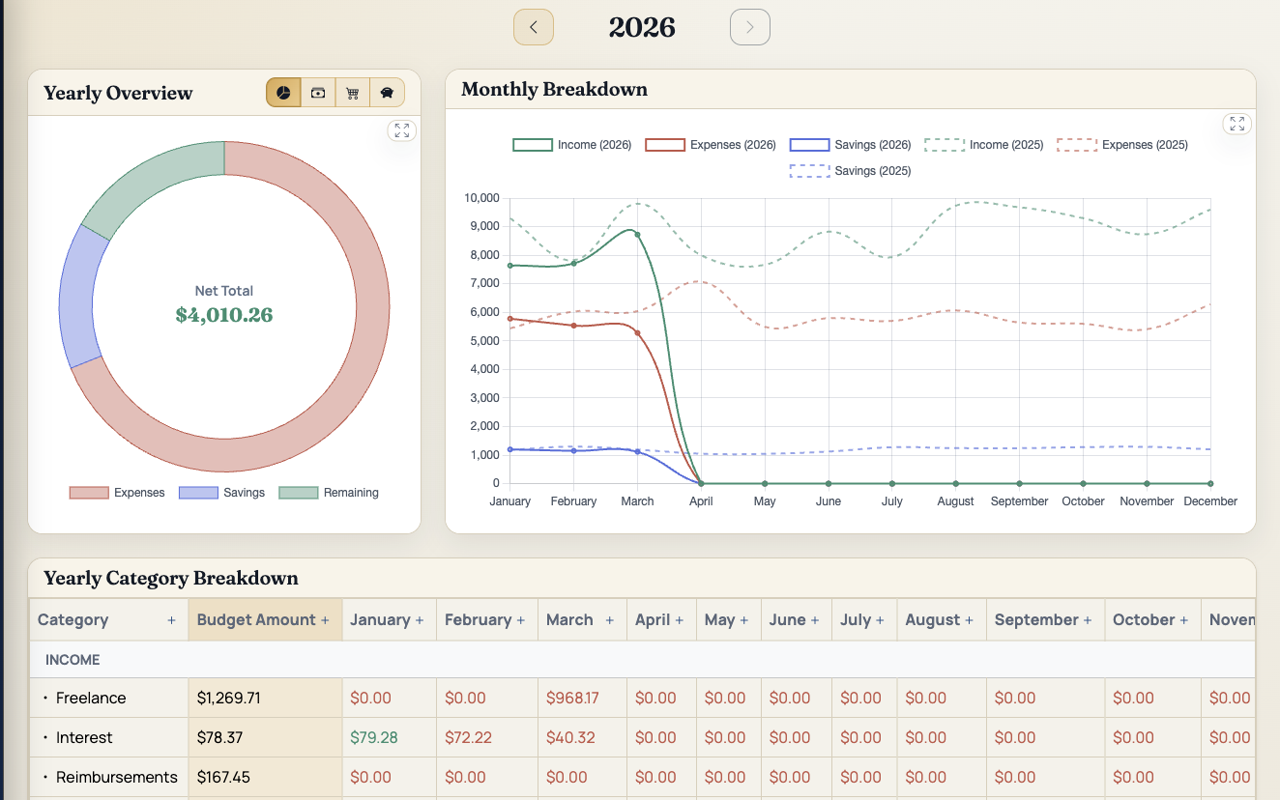
Task: Click the March column header
Action: 569,620
